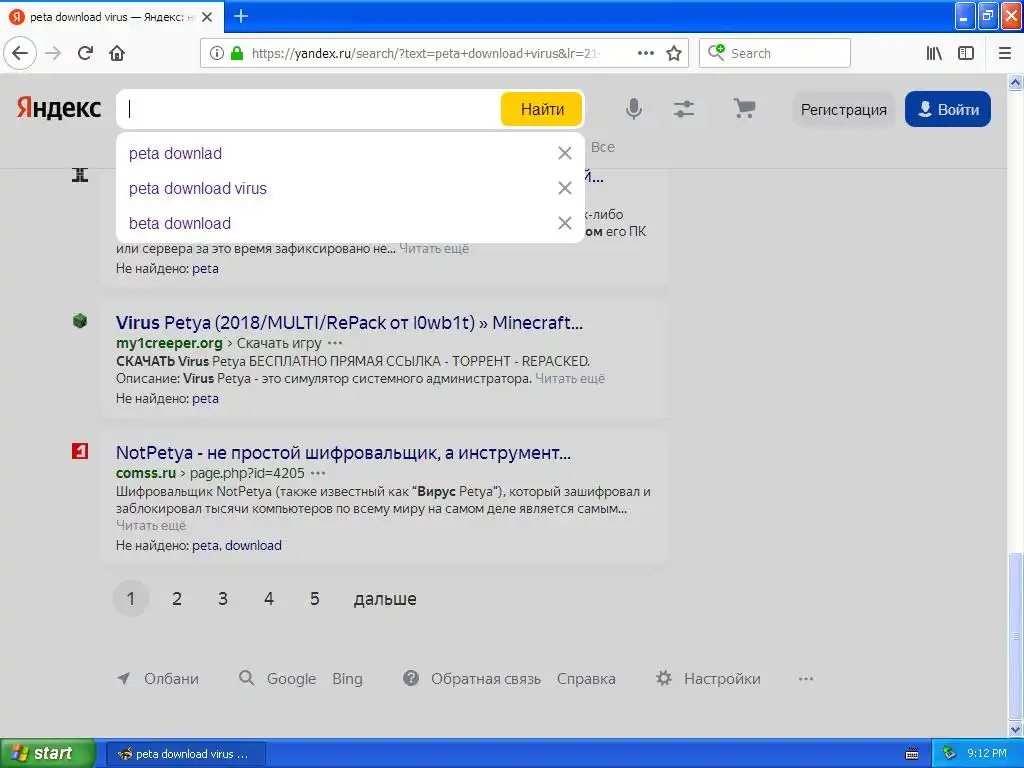The image size is (1024, 768).
Task: Go to results page 4
Action: point(268,598)
